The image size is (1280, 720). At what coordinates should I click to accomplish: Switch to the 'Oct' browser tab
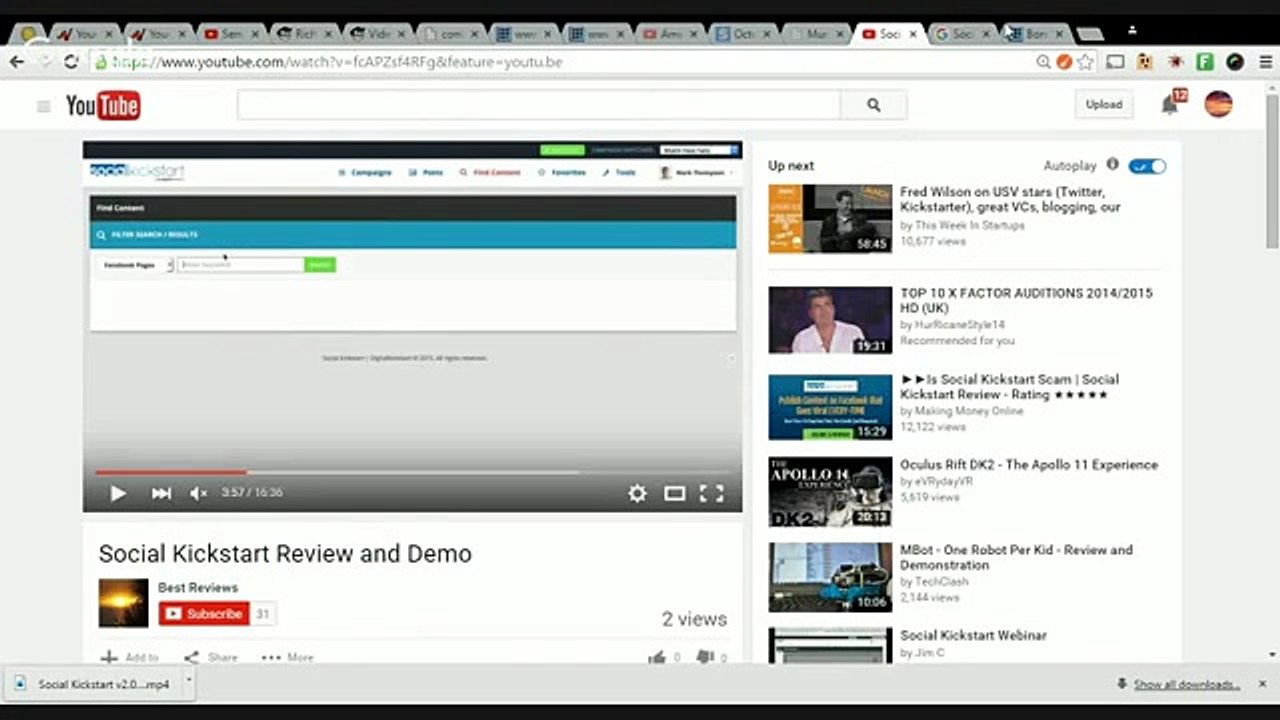744,34
